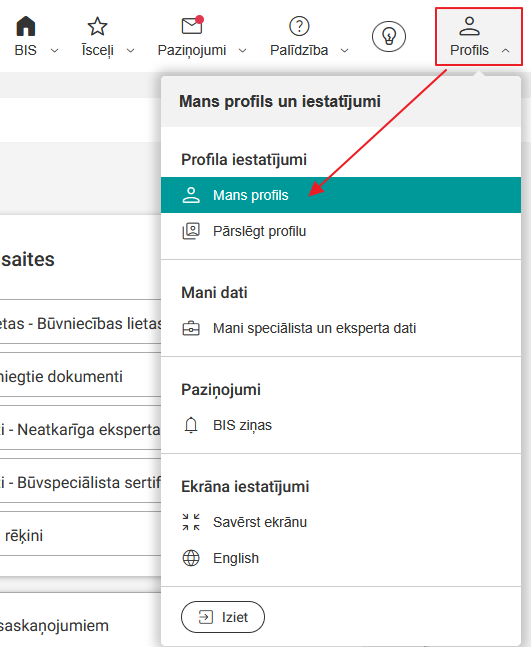The image size is (531, 647).
Task: Open Mani speciālista un eksperta dati
Action: click(341, 328)
